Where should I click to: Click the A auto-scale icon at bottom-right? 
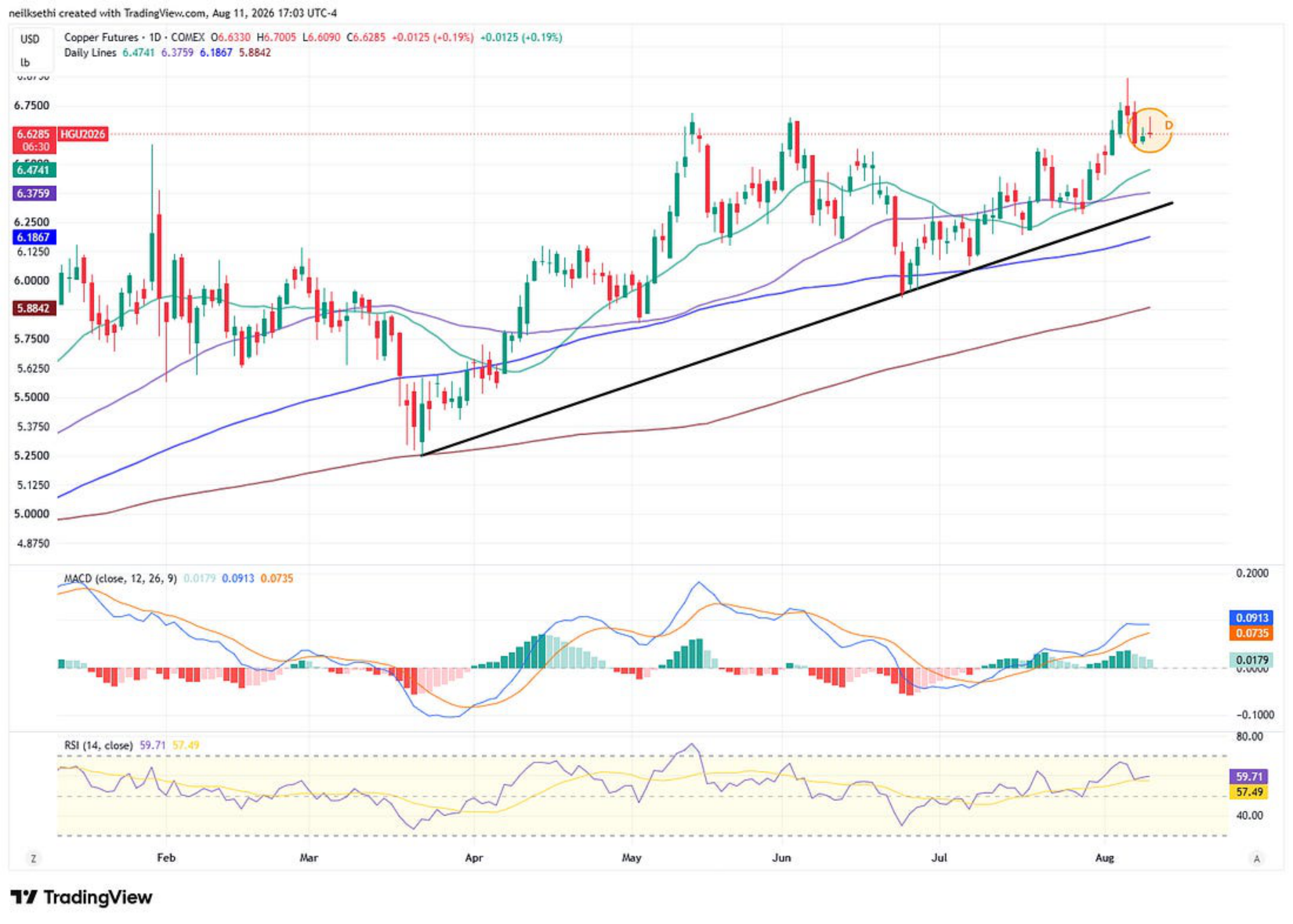click(1257, 858)
